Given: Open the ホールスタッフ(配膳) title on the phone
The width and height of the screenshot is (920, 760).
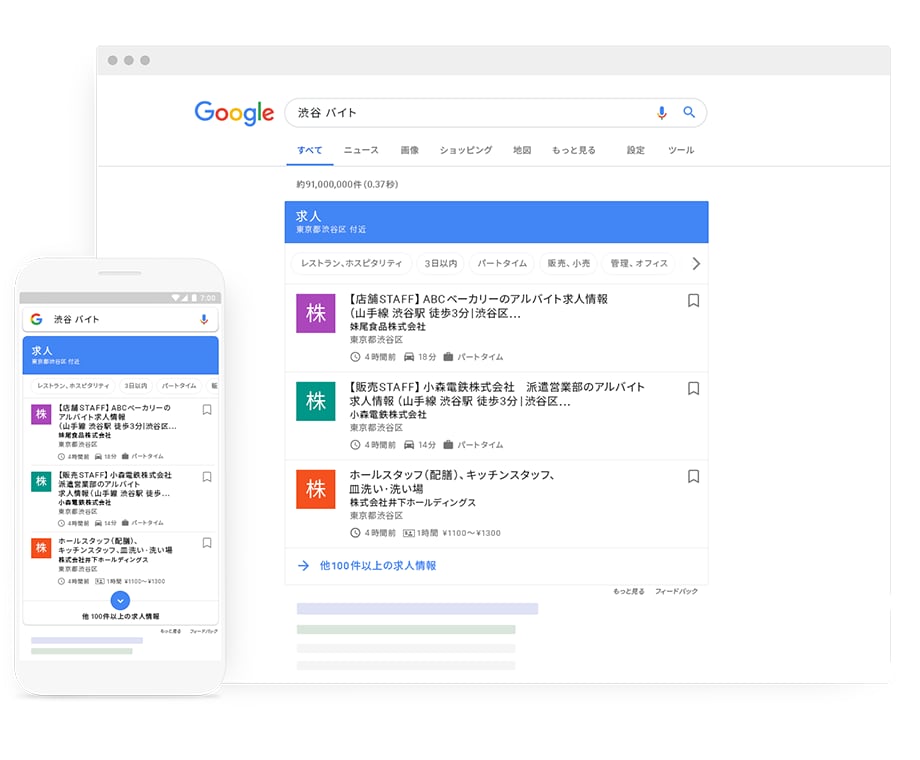Looking at the screenshot, I should click(x=115, y=546).
